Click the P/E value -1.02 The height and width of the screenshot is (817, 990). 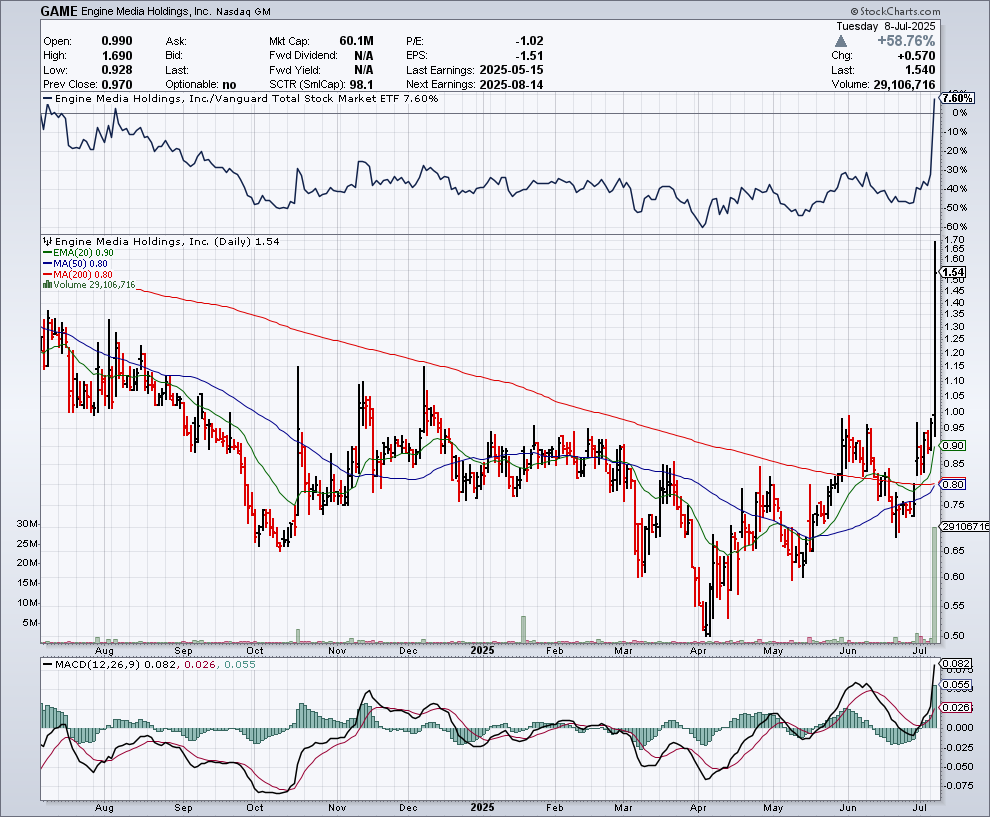point(529,41)
